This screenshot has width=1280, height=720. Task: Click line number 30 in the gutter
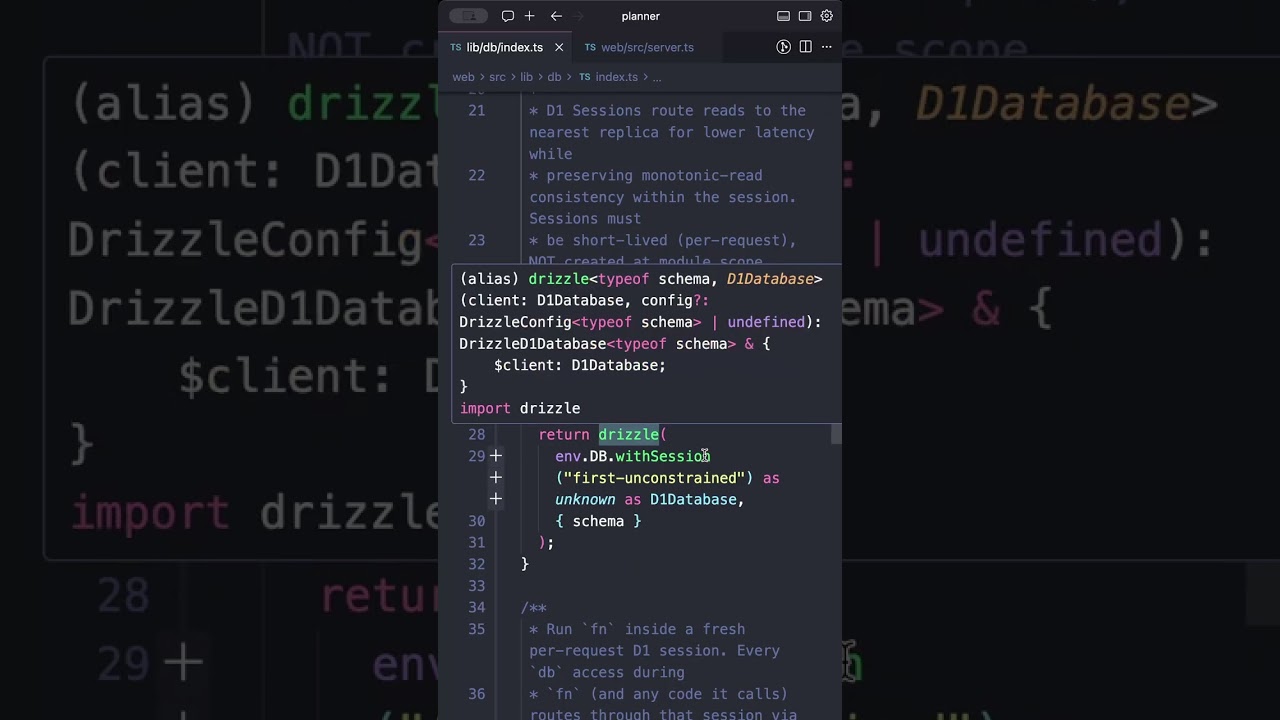coord(477,521)
